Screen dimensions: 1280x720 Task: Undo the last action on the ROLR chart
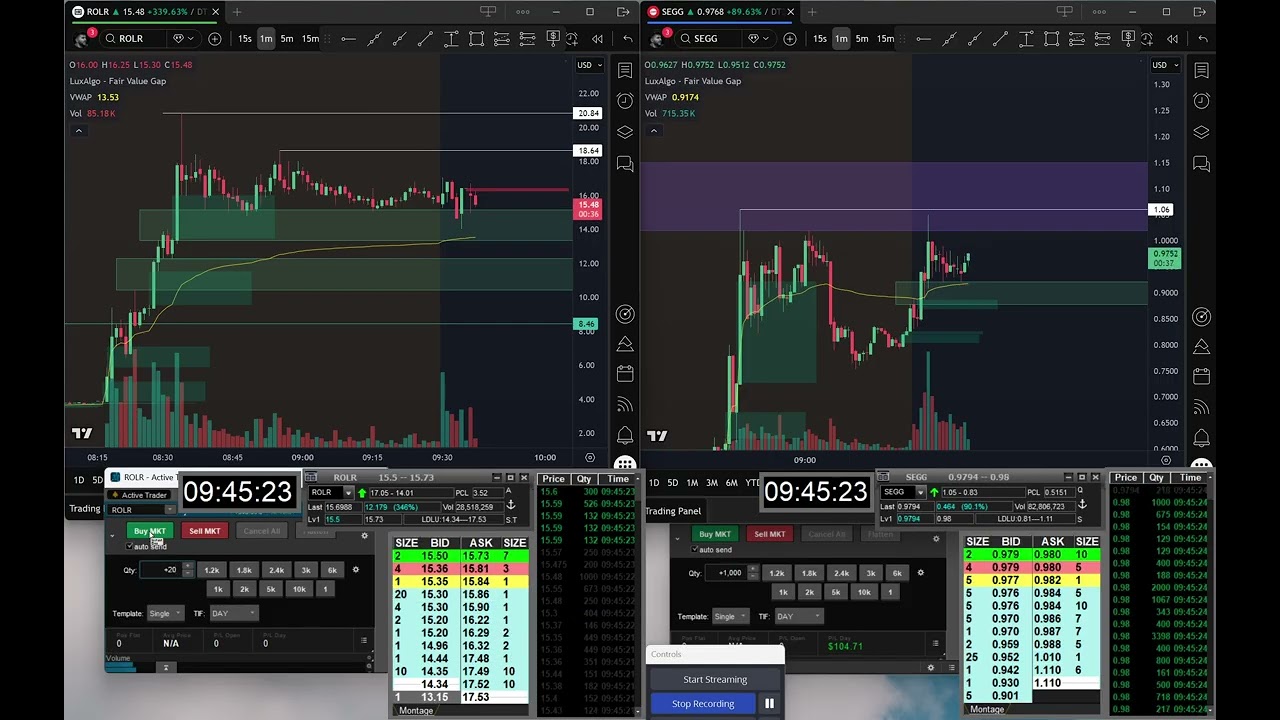[x=627, y=38]
